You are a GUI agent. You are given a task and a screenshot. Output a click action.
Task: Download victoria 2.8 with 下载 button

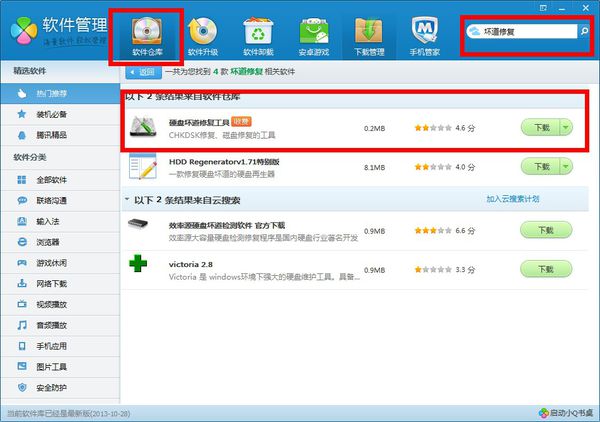546,269
